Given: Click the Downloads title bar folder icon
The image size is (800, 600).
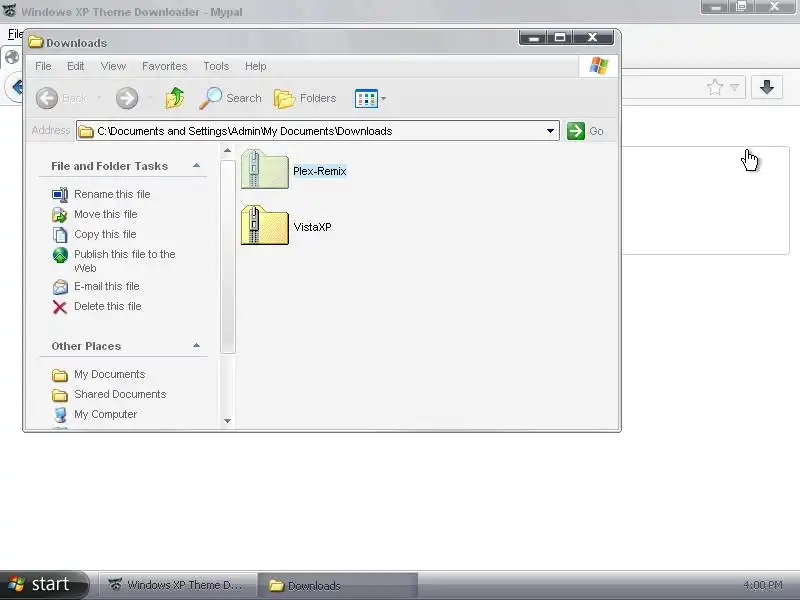Looking at the screenshot, I should tap(36, 42).
